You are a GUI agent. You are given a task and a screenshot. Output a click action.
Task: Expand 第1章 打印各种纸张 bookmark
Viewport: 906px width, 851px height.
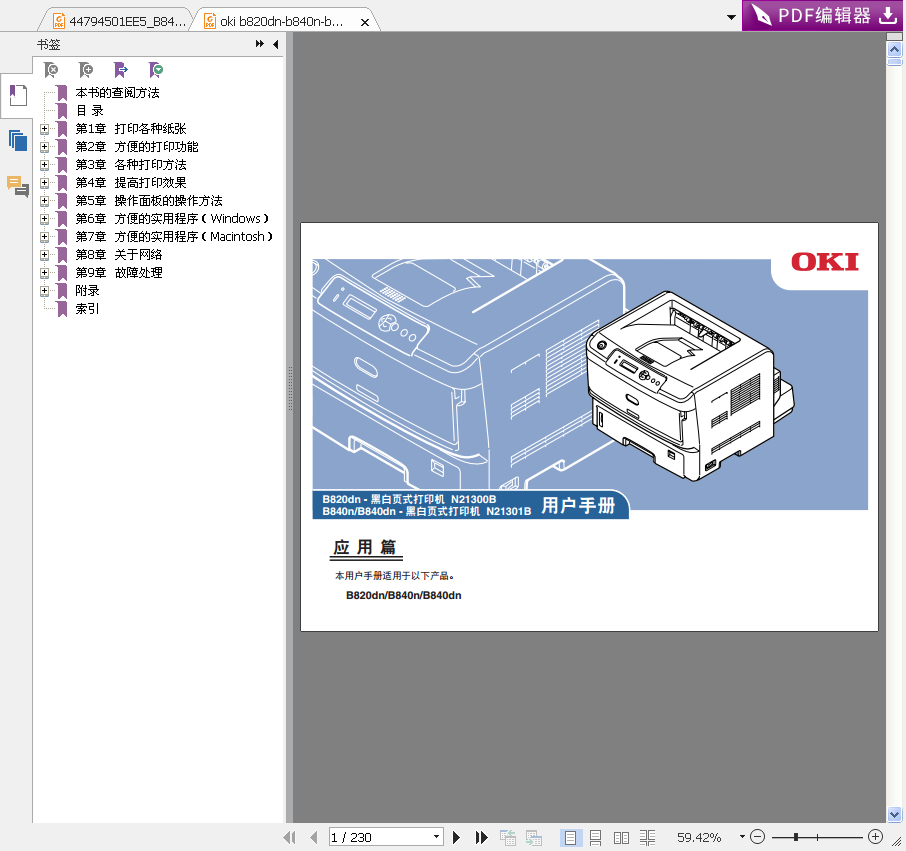(44, 129)
